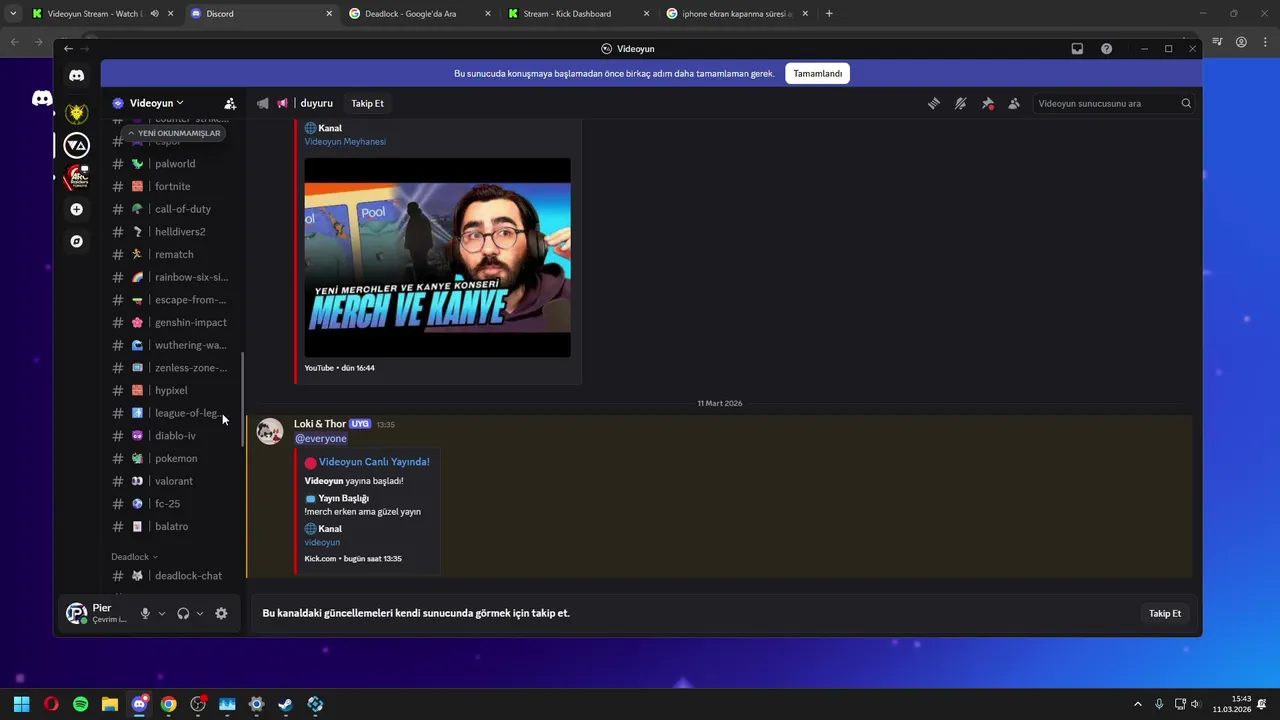This screenshot has height=720, width=1280.
Task: Click the bottom Takip Et button
Action: 1165,613
